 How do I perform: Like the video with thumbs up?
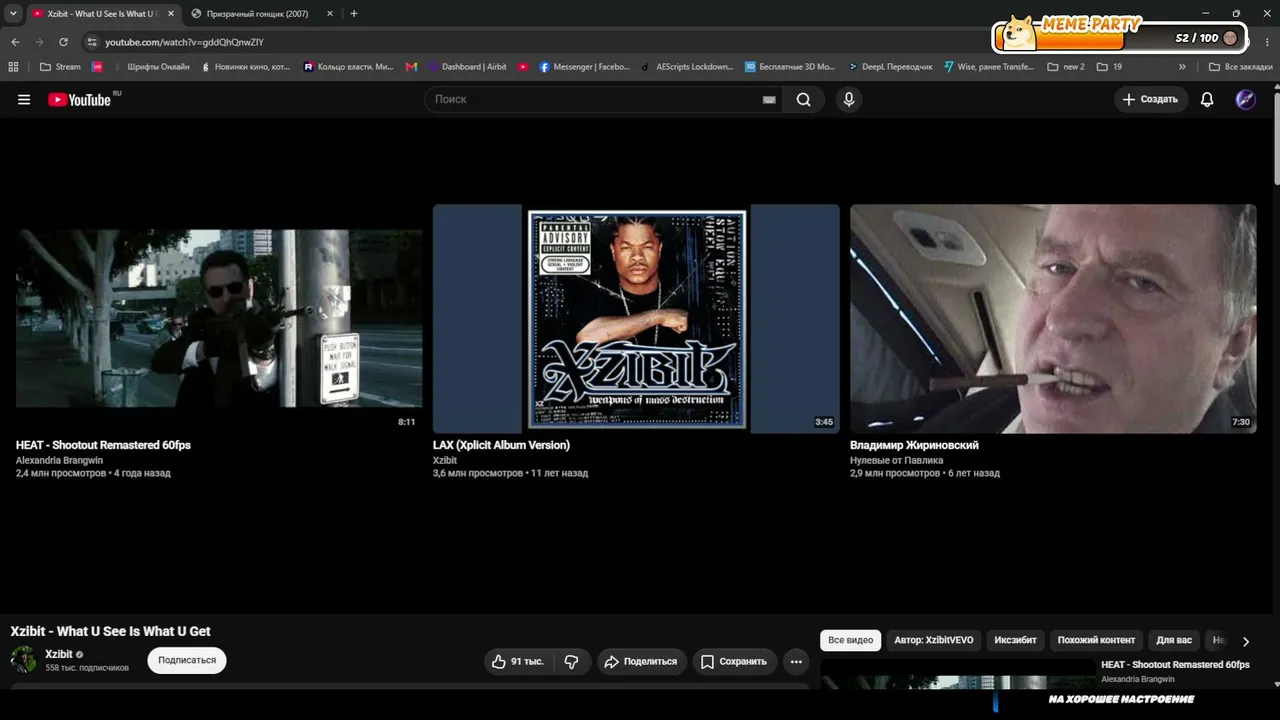[517, 661]
